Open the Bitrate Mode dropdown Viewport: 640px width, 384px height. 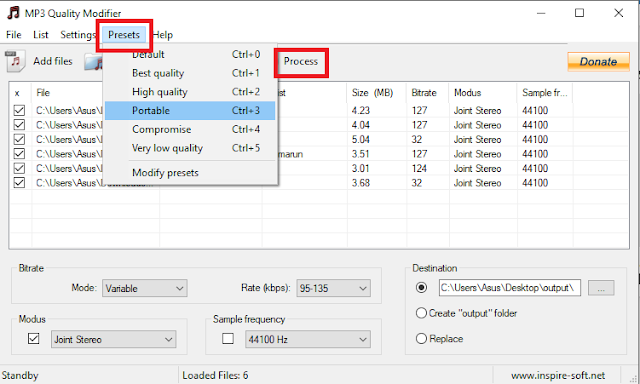point(144,288)
